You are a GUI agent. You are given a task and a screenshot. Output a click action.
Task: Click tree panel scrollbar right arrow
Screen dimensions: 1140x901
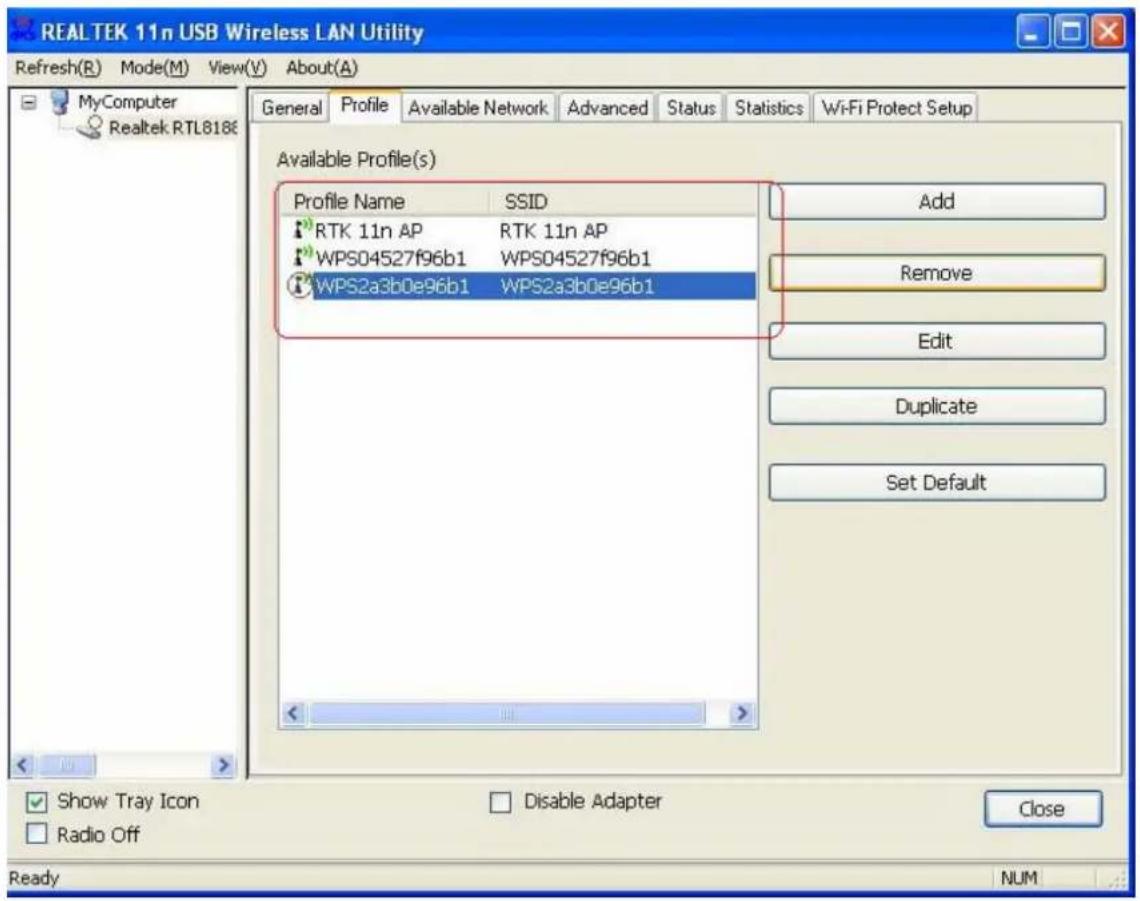point(223,765)
